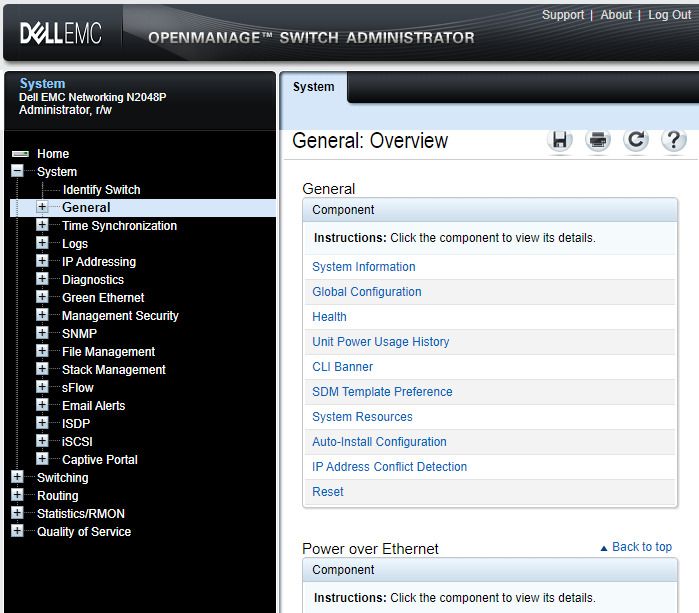Click the 'Dell EMC Networking N2048P' text
This screenshot has height=613, width=699.
point(93,97)
